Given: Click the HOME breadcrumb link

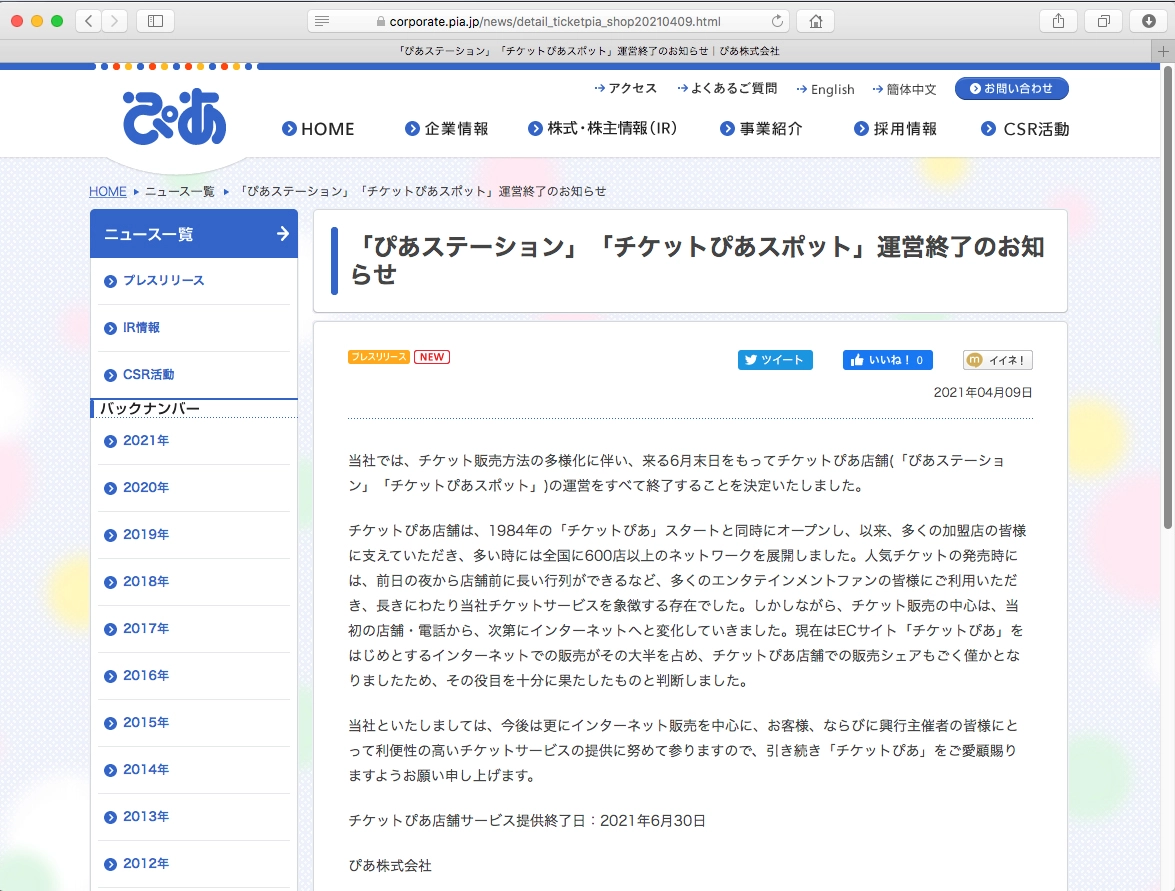Looking at the screenshot, I should pyautogui.click(x=107, y=191).
